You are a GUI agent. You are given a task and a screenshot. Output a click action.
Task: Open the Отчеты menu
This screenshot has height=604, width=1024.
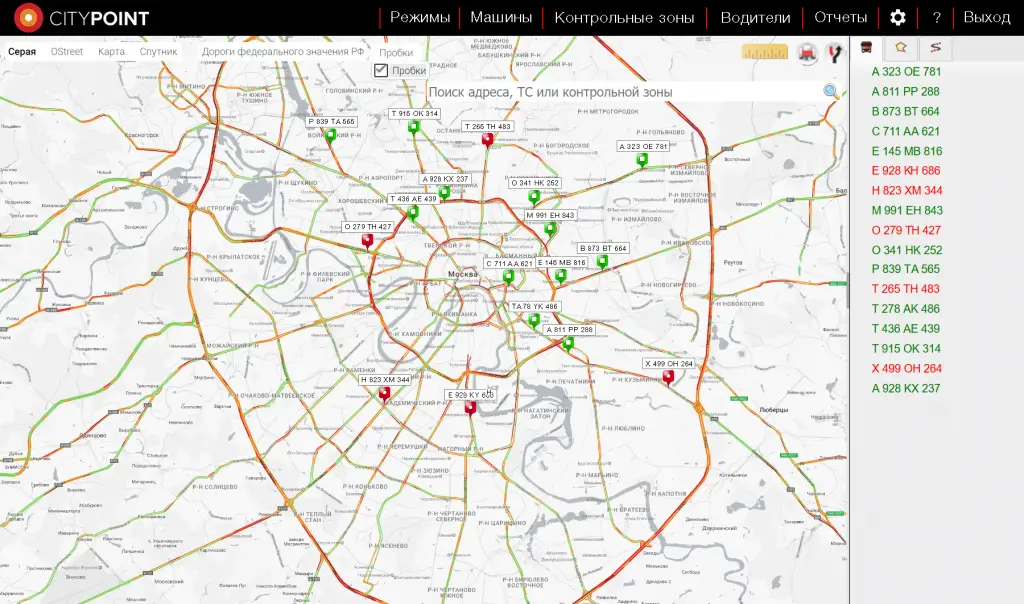tap(840, 18)
